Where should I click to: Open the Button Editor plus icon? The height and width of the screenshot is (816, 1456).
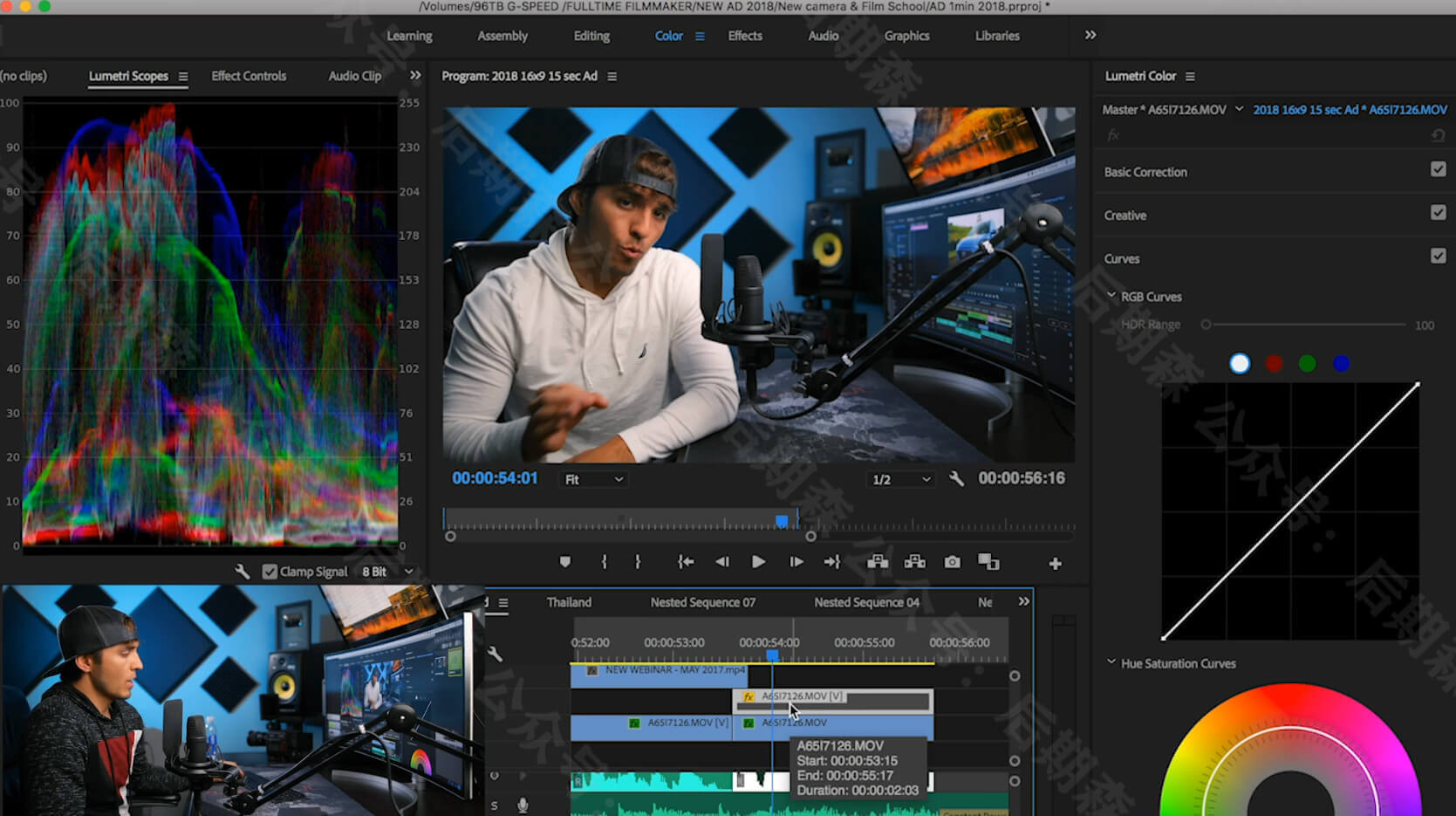tap(1055, 564)
